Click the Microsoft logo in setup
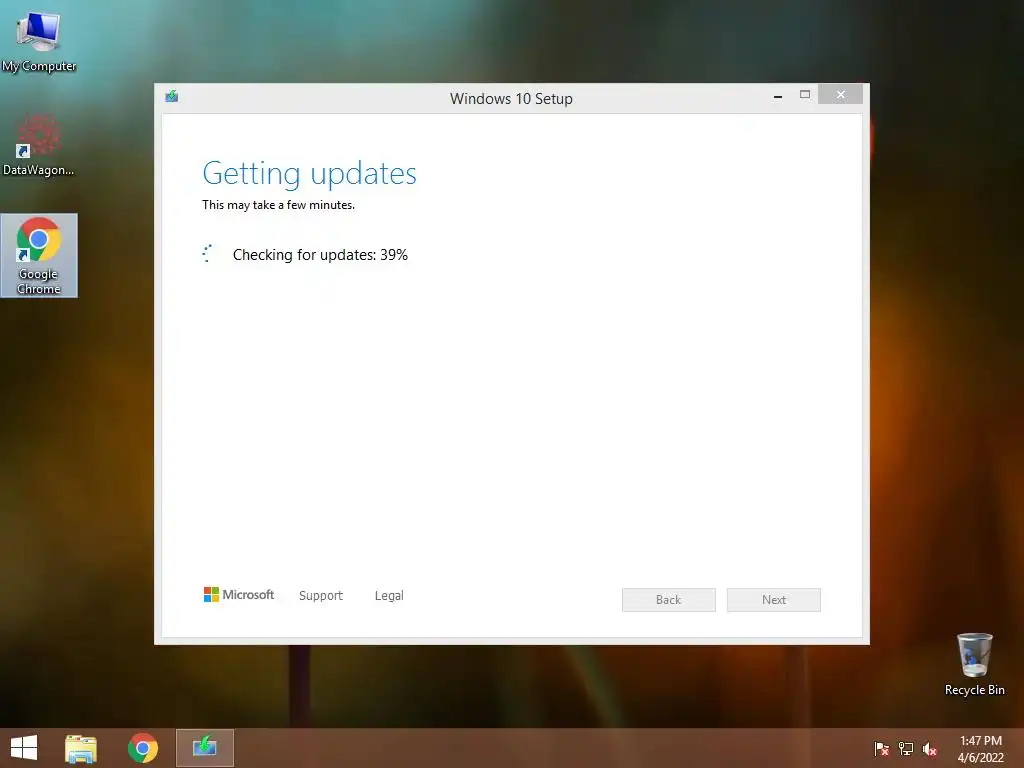 click(239, 595)
